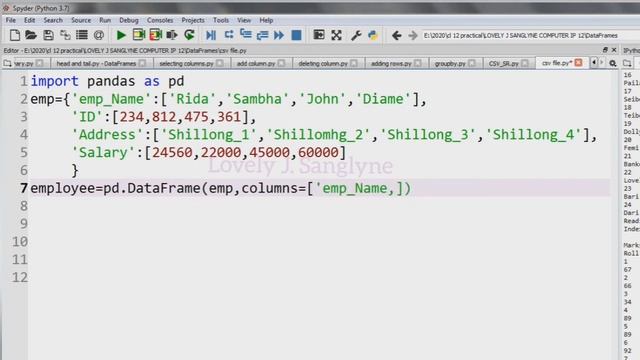Screen dimensions: 640x360
Task: Step return debug icon
Action: 262,35
